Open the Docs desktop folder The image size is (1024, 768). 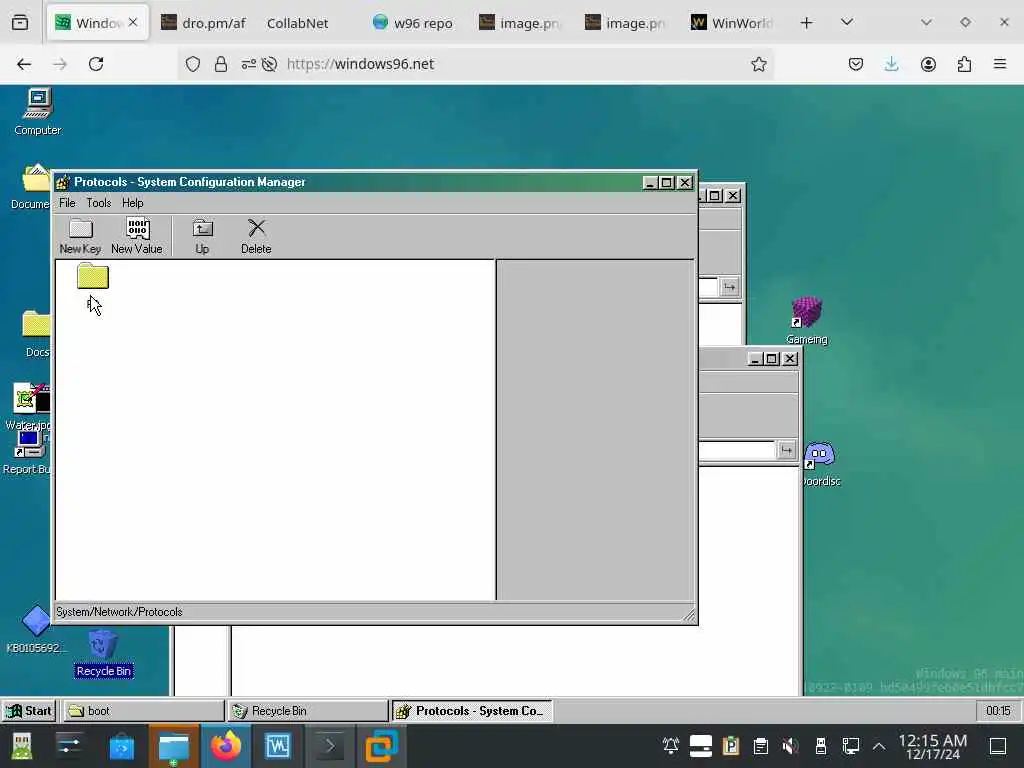pyautogui.click(x=36, y=334)
